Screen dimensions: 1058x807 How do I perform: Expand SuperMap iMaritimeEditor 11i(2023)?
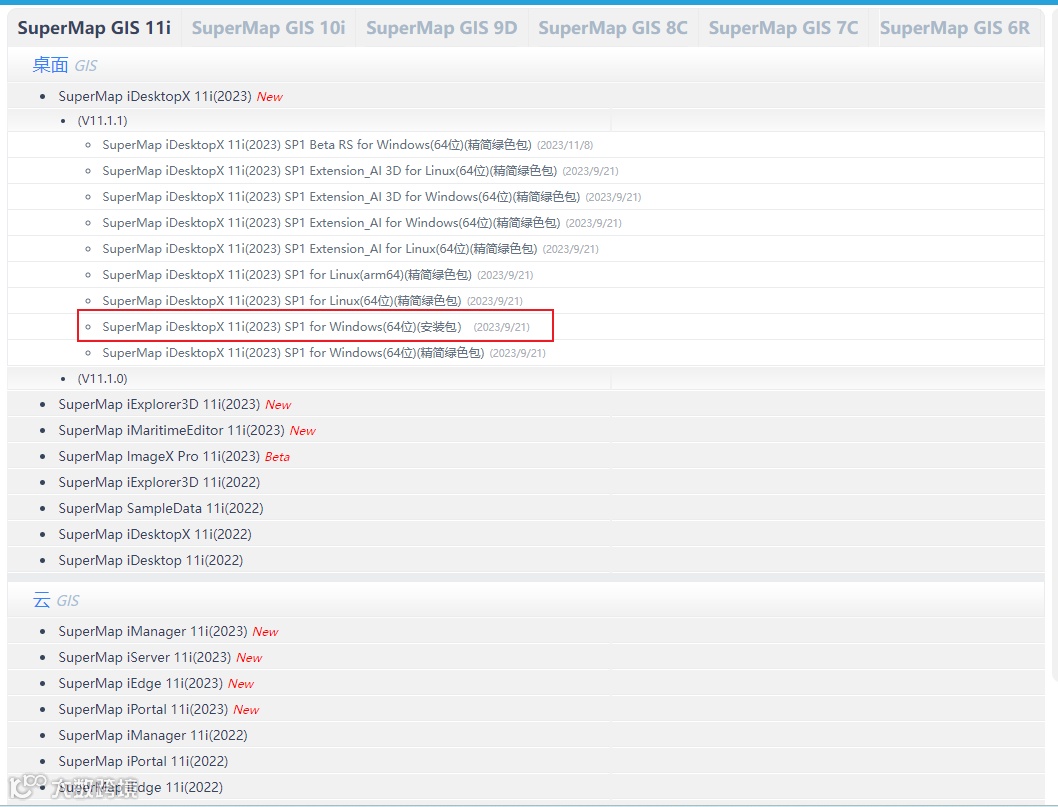pos(171,430)
